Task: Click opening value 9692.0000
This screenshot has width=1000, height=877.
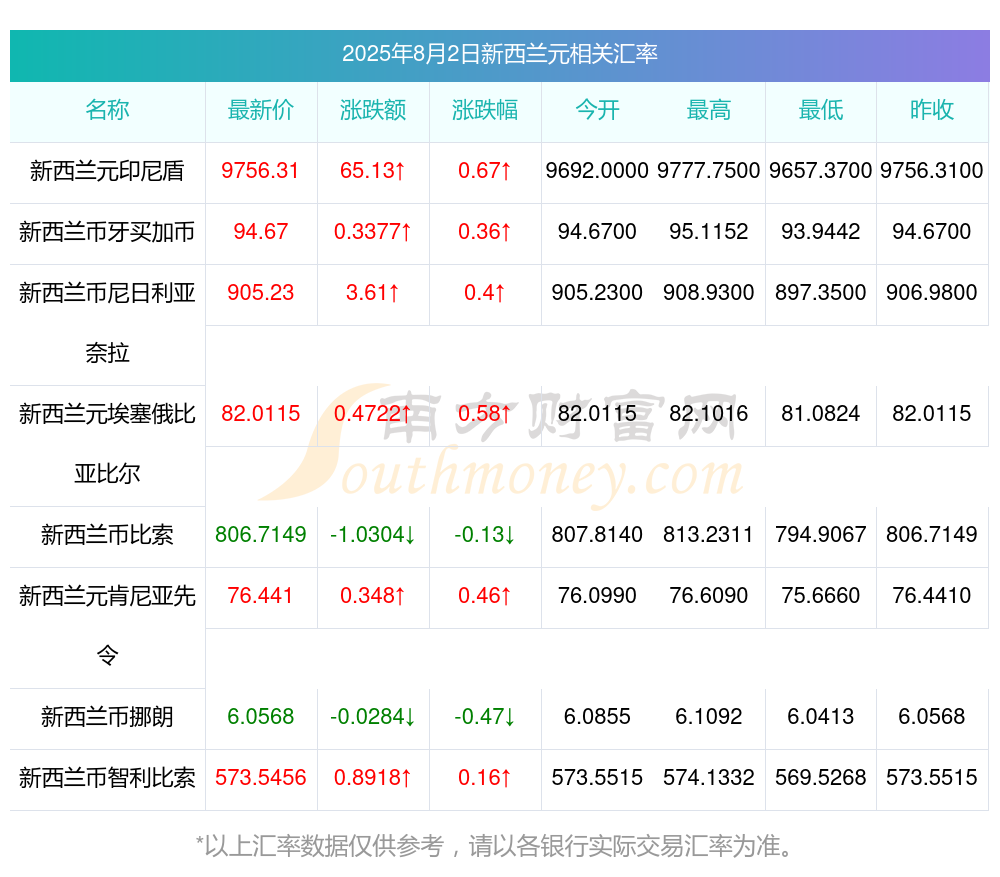Action: point(597,170)
